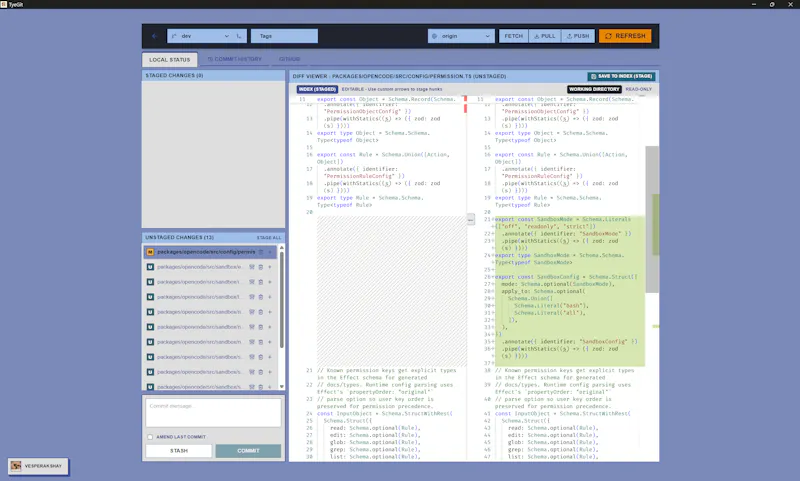The width and height of the screenshot is (800, 481).
Task: Delete the sandbox/e file with trash icon
Action: [261, 267]
